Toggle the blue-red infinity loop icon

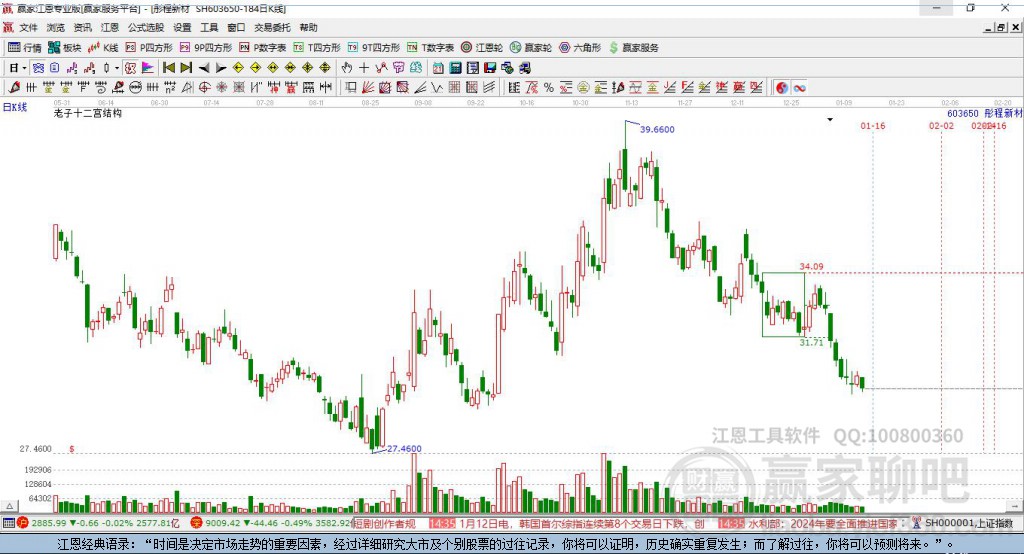(799, 88)
